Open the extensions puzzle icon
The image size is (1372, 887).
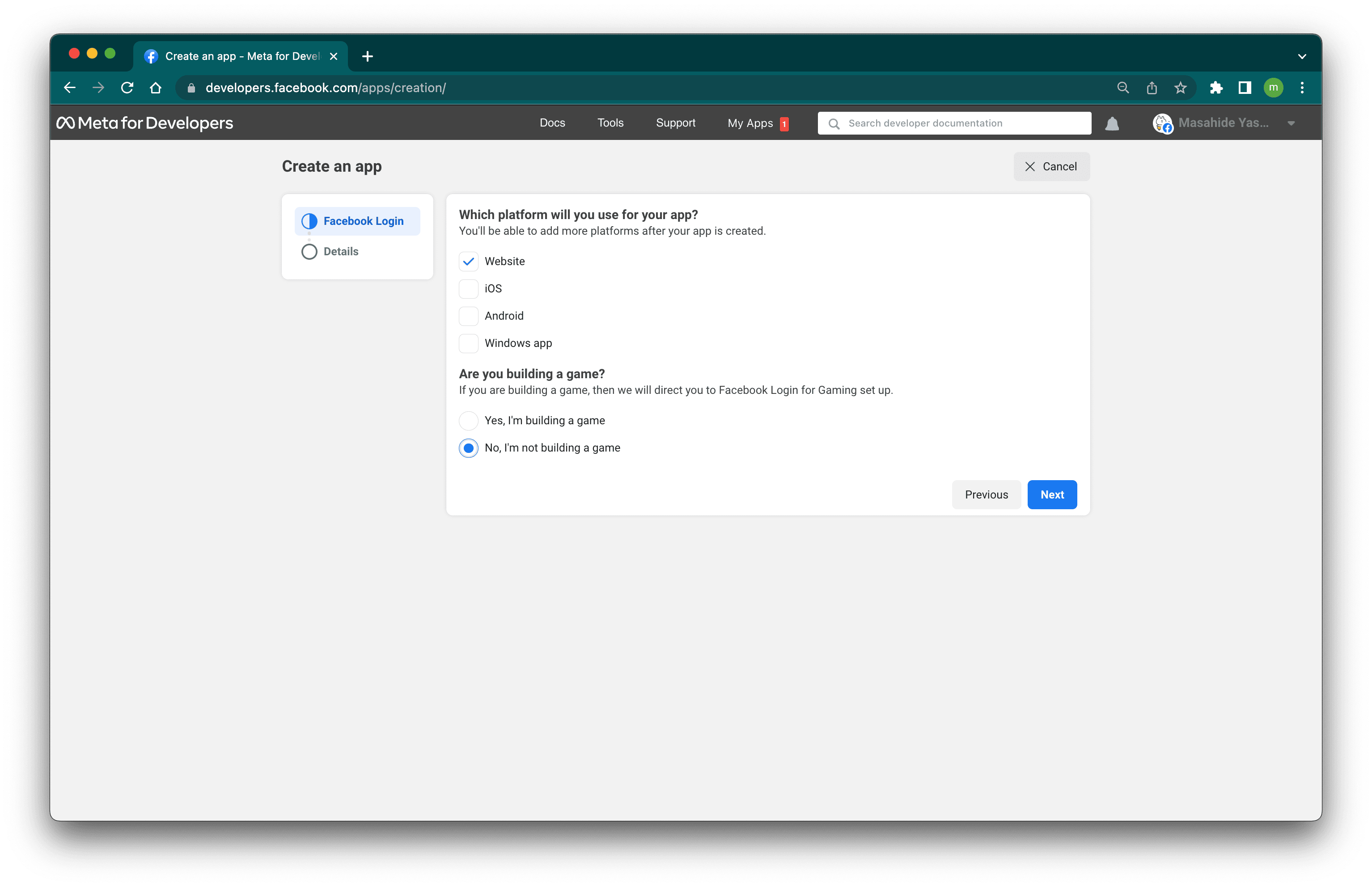point(1216,88)
